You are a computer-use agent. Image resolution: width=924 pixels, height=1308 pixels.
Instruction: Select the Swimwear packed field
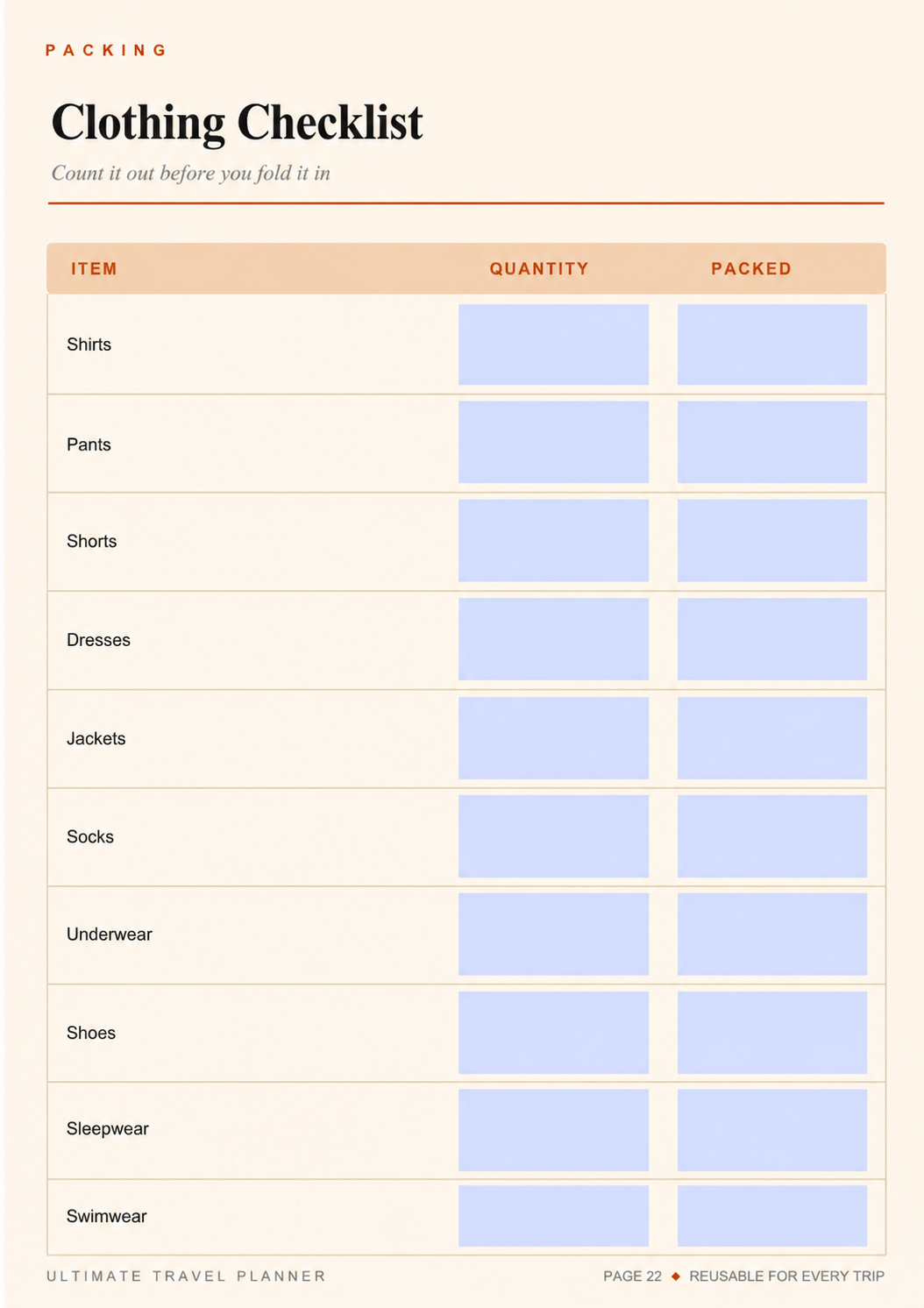pyautogui.click(x=772, y=1216)
